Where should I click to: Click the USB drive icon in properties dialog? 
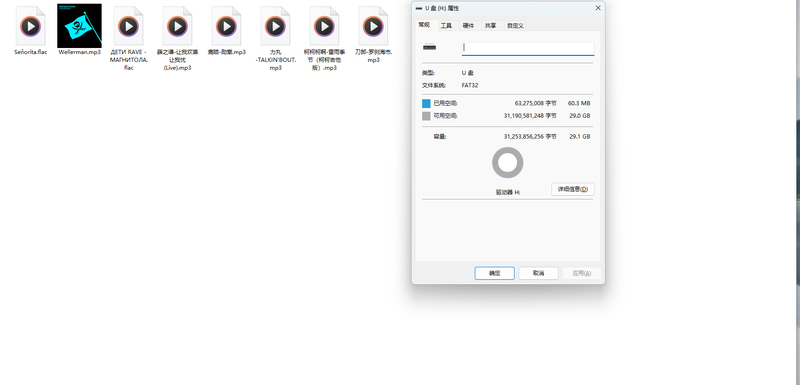point(430,47)
